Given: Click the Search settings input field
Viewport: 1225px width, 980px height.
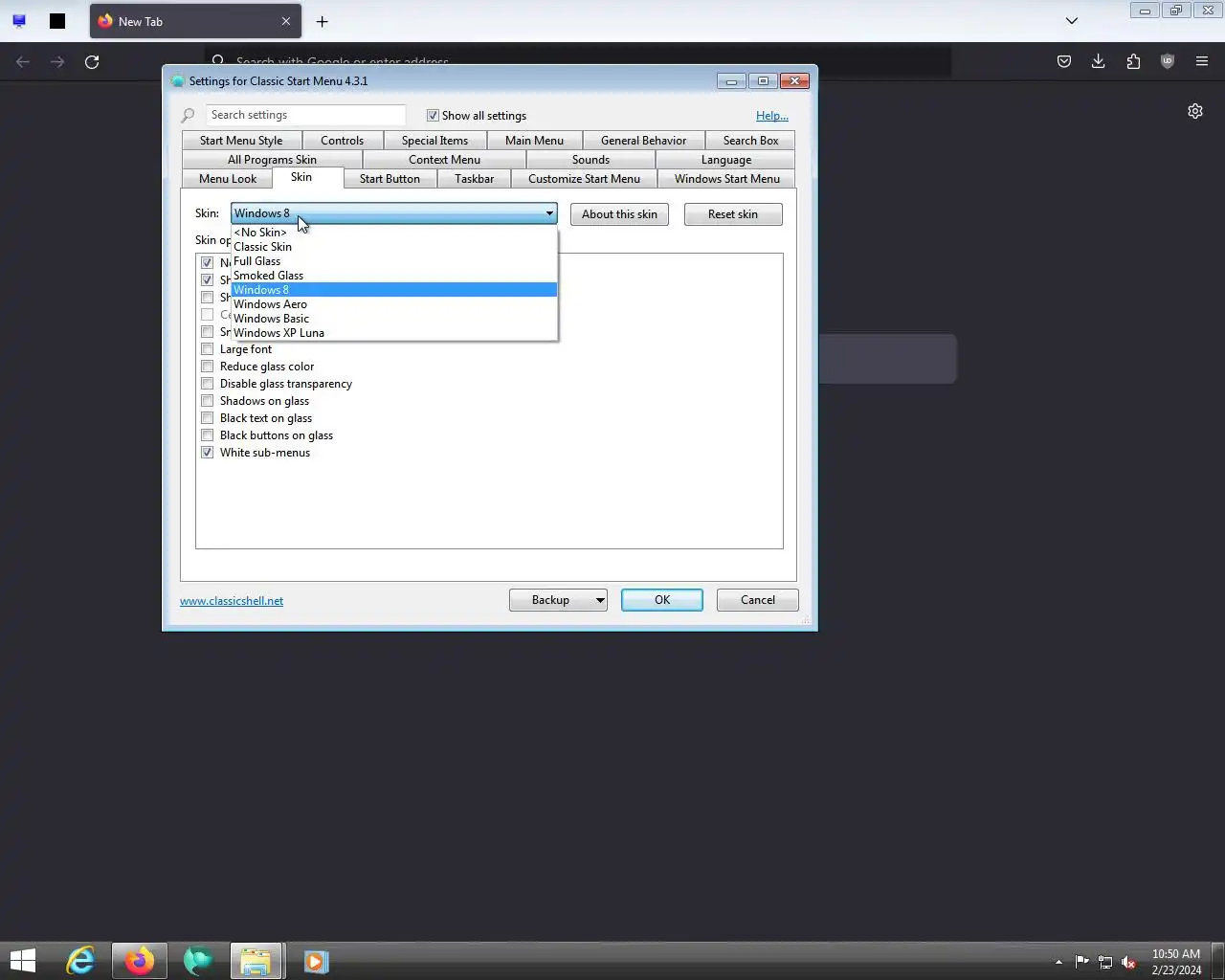Looking at the screenshot, I should point(305,115).
